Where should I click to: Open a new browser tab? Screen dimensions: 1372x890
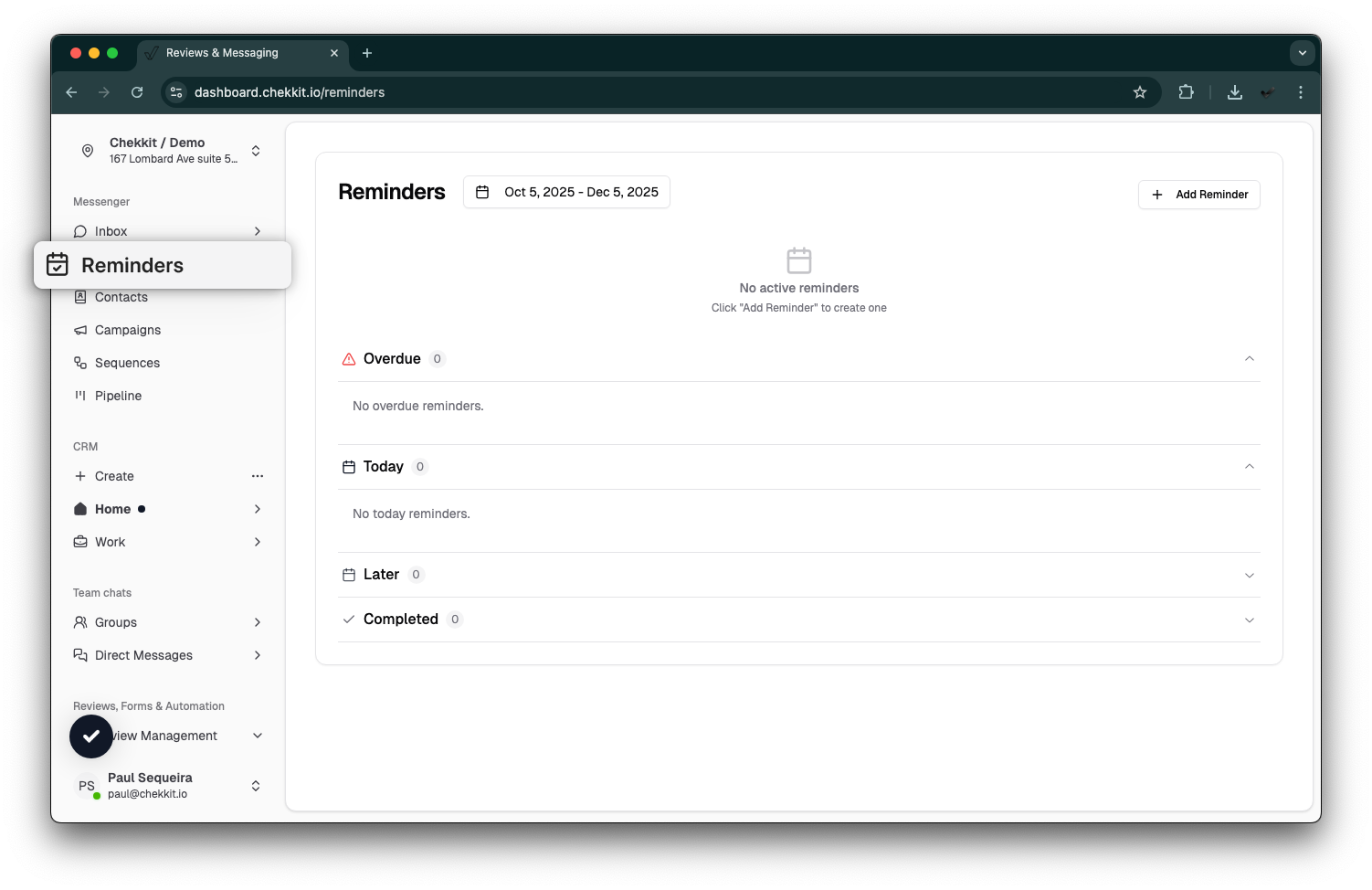click(x=367, y=53)
